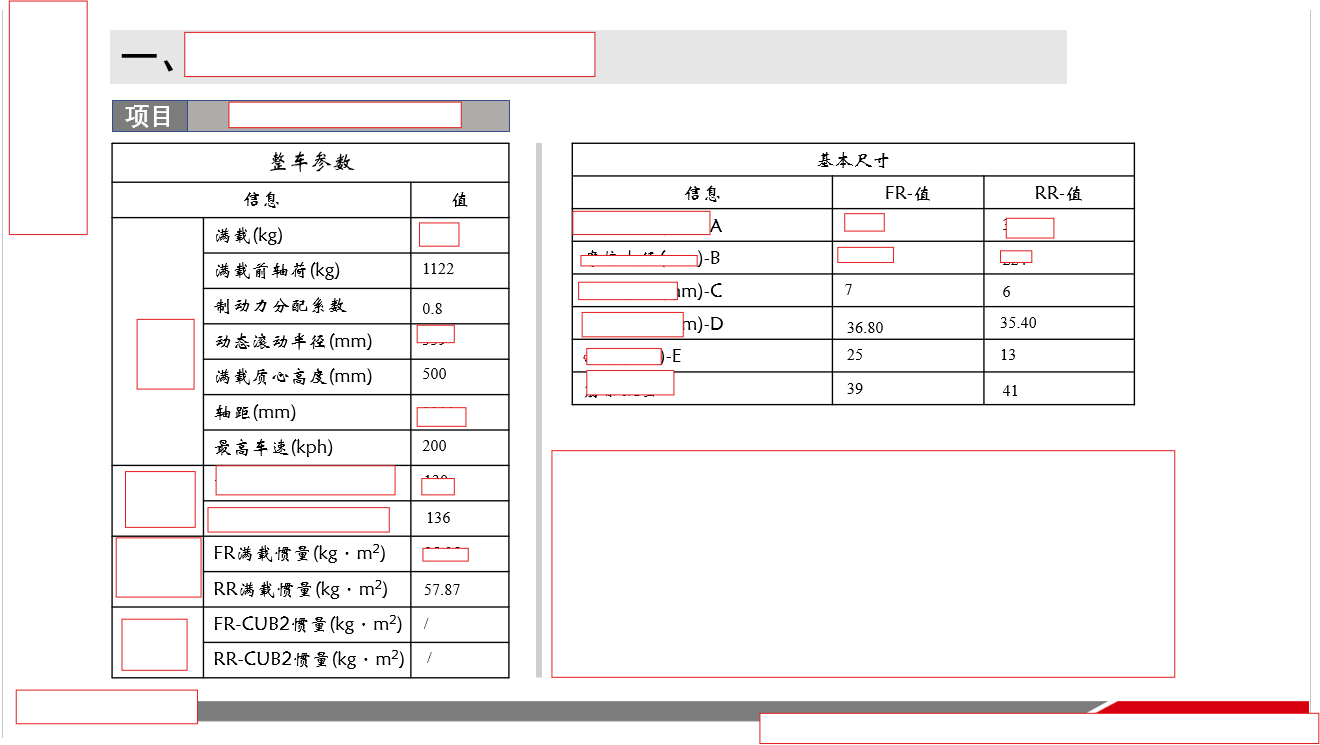Click the value 500
This screenshot has width=1320, height=745.
435,374
